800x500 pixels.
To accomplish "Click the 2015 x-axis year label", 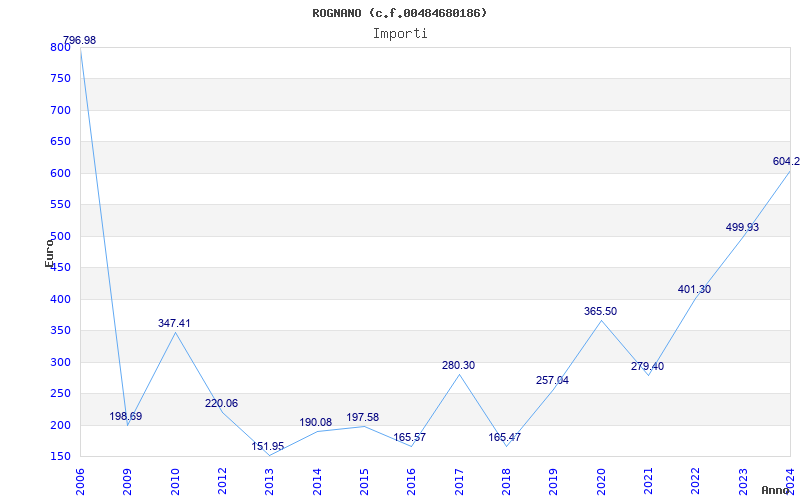I will 364,482.
